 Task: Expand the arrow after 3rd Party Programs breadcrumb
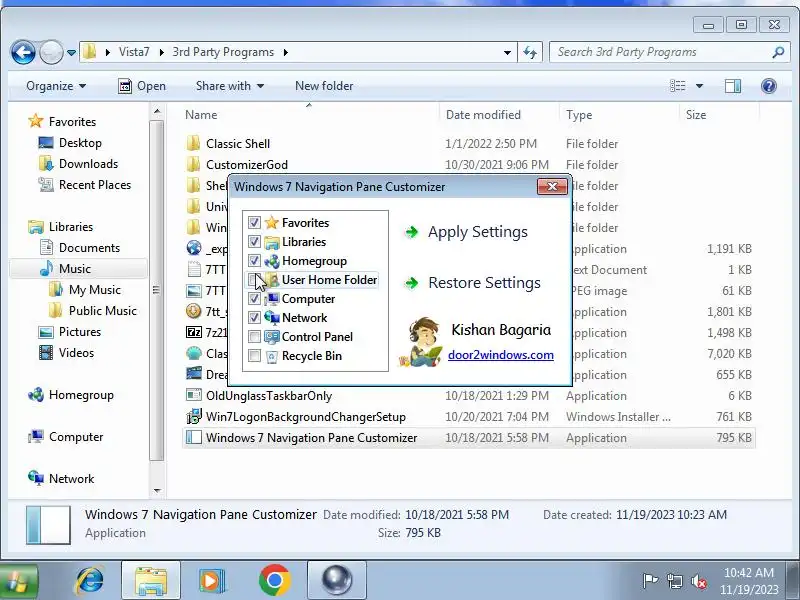click(x=285, y=52)
